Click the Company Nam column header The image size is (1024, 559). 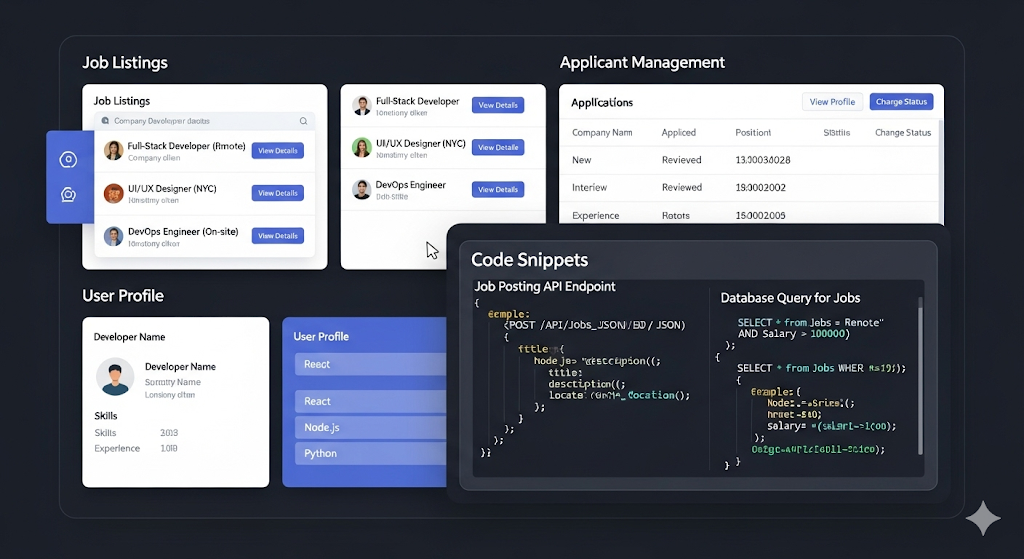coord(601,133)
